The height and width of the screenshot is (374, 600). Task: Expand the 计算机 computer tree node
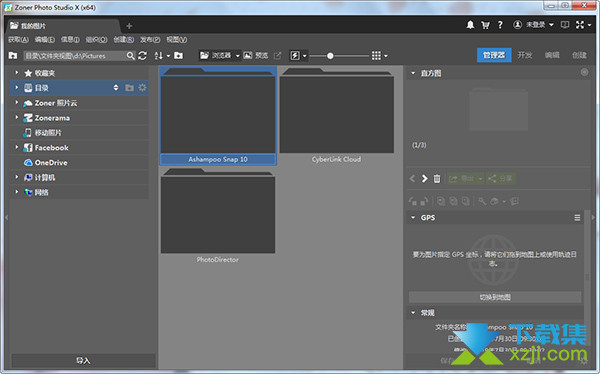pyautogui.click(x=16, y=177)
